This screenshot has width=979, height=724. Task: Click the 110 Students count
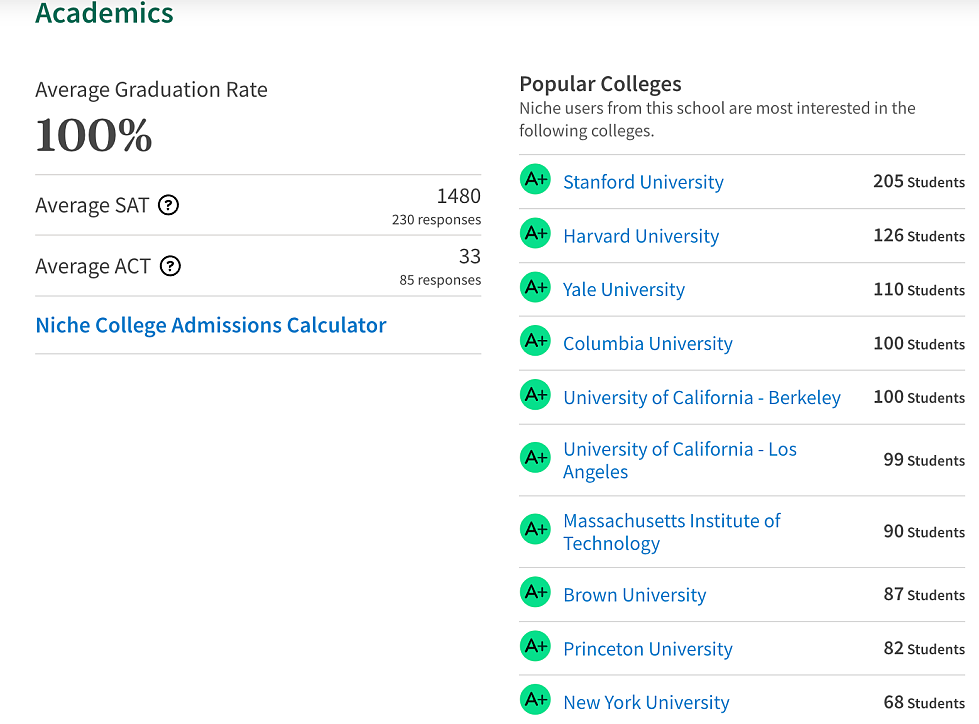919,290
